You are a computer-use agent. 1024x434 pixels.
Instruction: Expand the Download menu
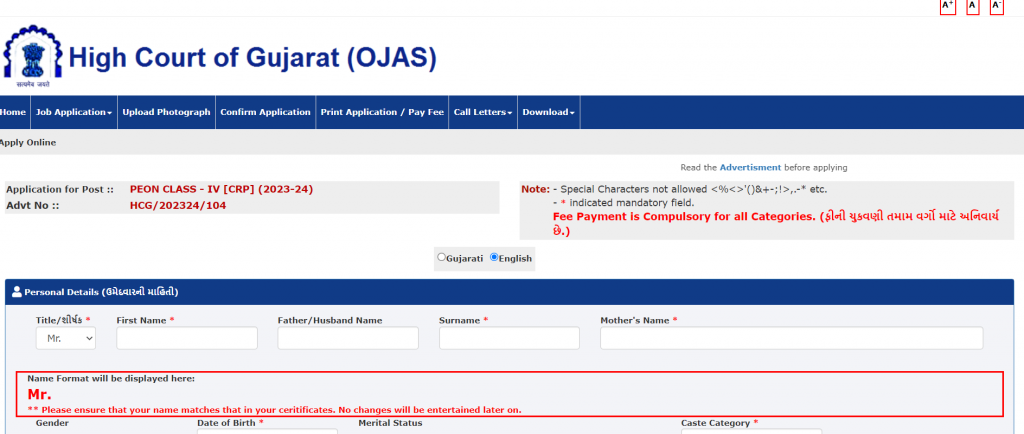tap(549, 112)
